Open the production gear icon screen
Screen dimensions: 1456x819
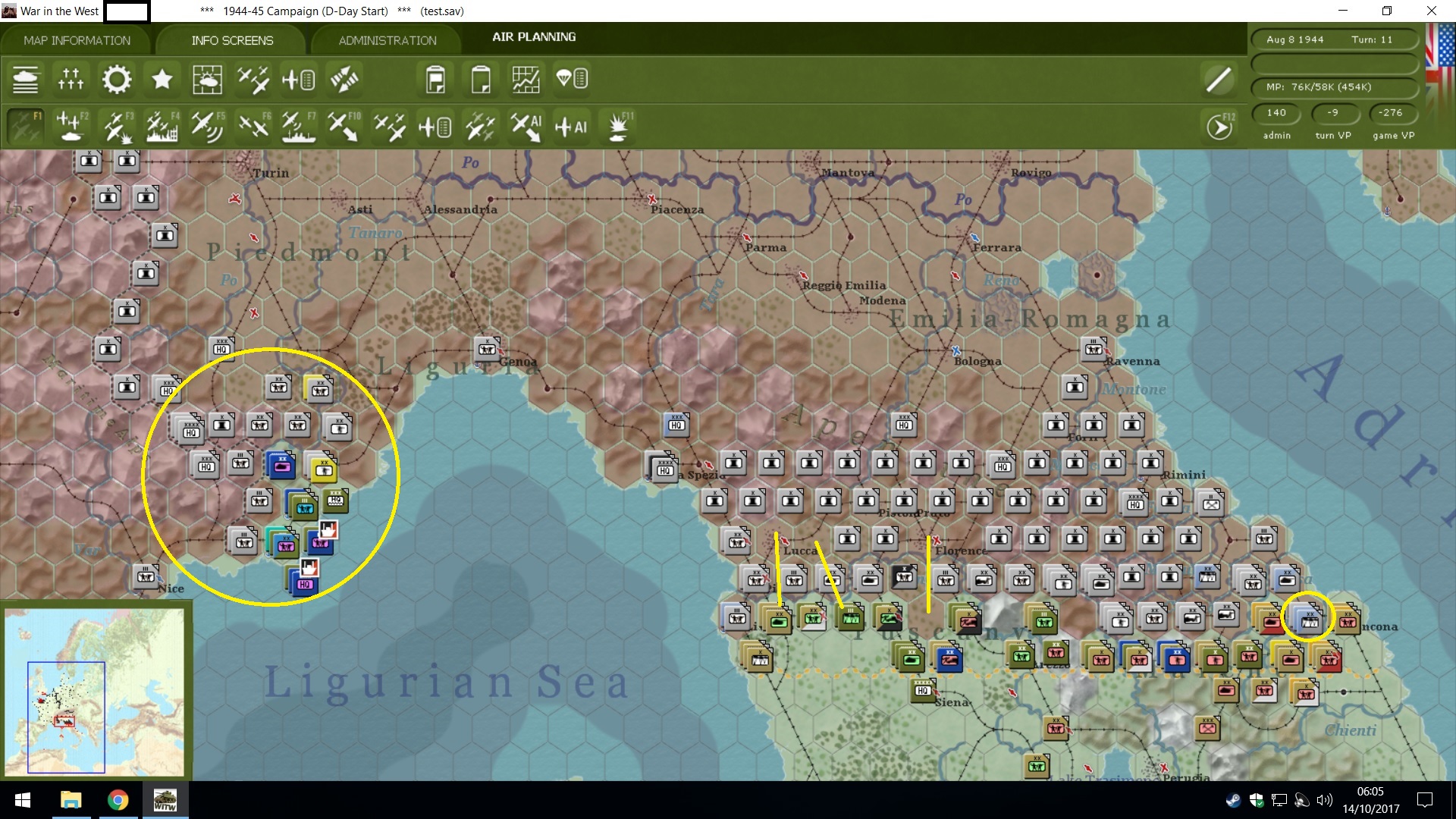(x=116, y=80)
